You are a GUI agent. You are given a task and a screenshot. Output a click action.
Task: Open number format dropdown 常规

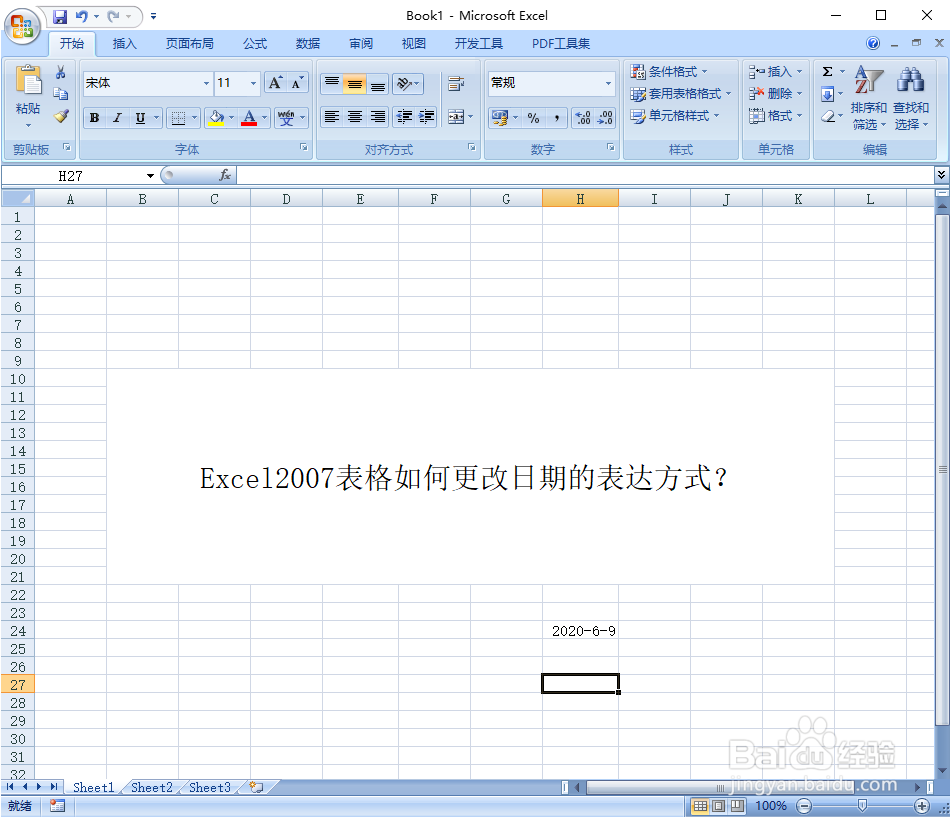coord(608,83)
